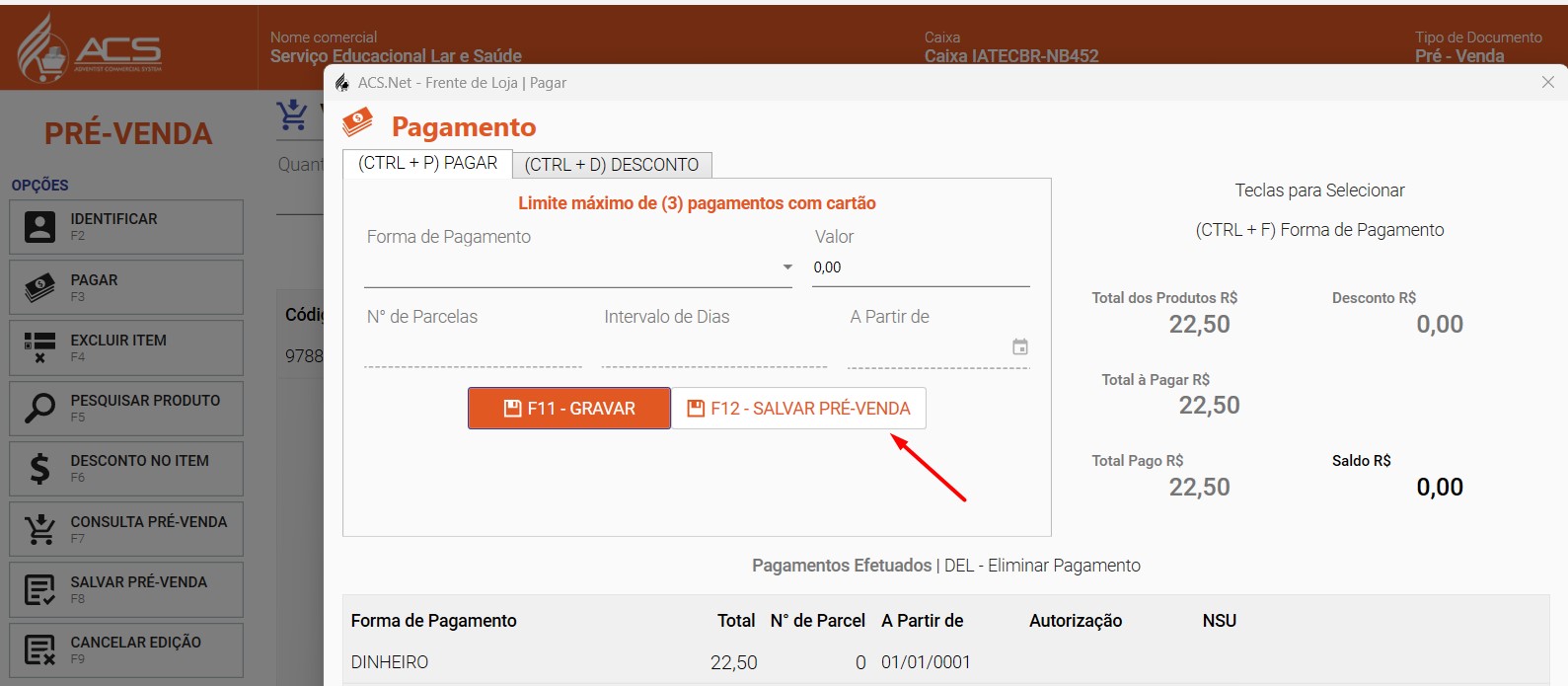Click the Pagar money icon in sidebar
This screenshot has height=686, width=1568.
[39, 288]
